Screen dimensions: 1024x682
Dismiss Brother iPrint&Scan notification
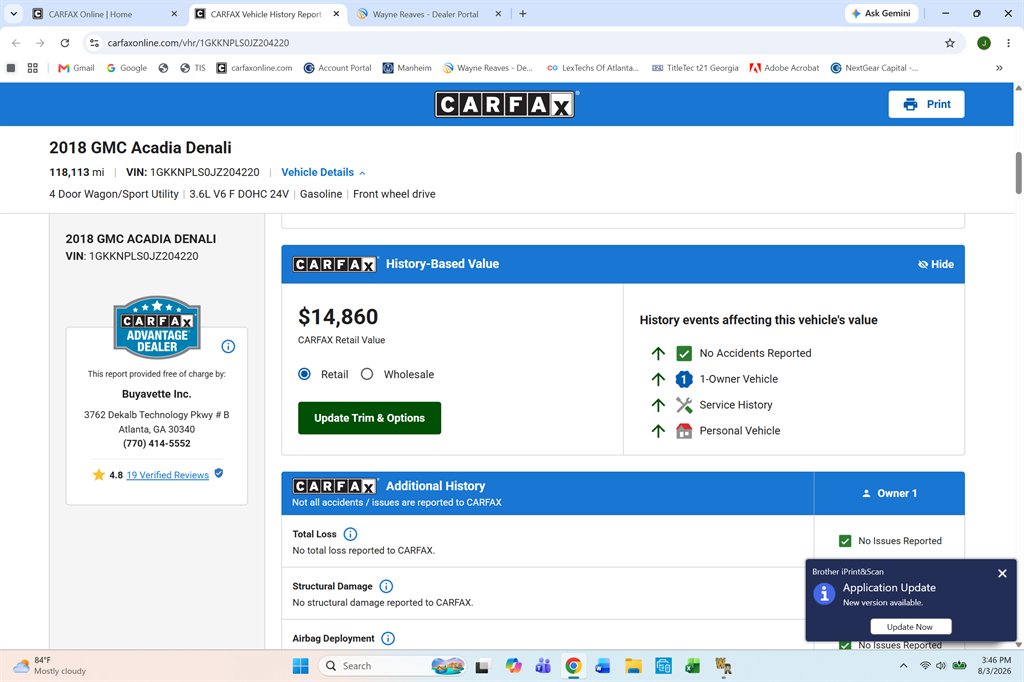coord(1002,574)
